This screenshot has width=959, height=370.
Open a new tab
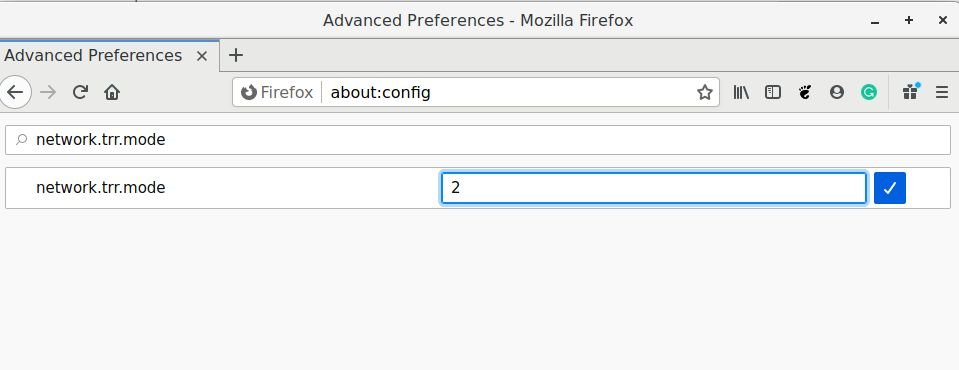click(235, 56)
